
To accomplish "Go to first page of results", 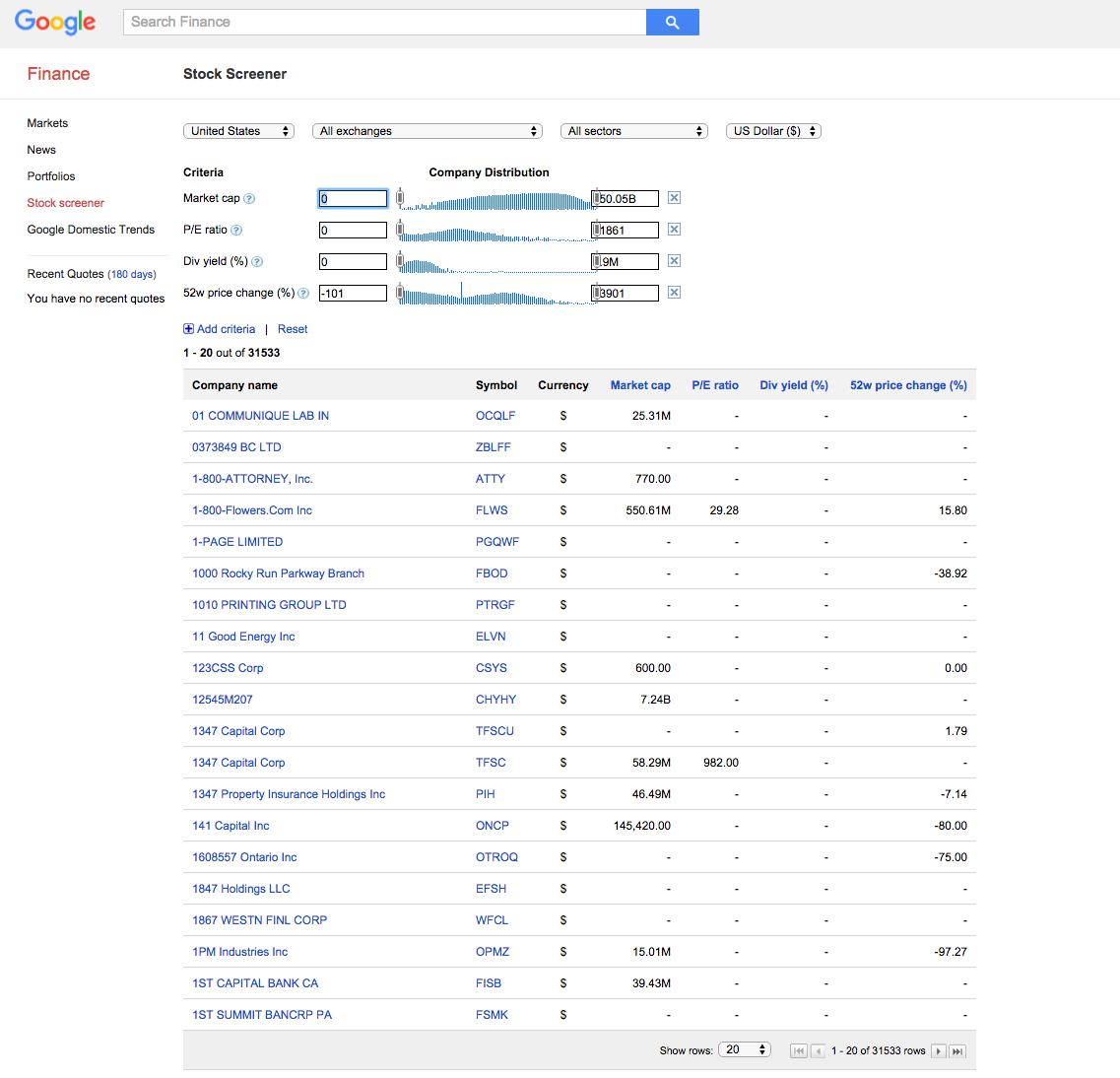I will click(799, 1050).
